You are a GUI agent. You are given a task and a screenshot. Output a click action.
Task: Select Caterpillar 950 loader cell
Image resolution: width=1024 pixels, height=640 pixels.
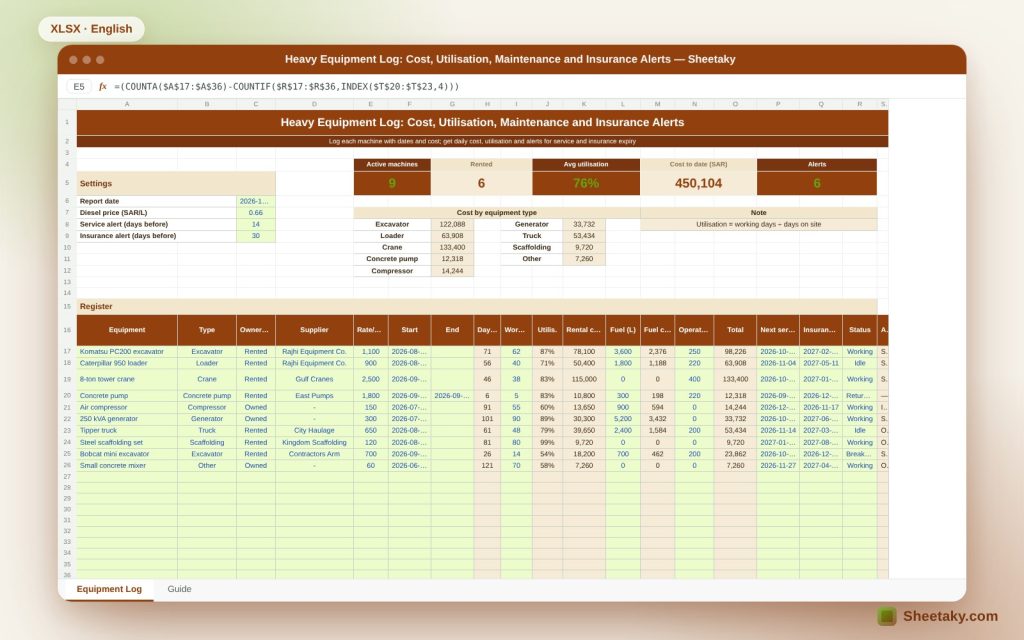pos(127,363)
